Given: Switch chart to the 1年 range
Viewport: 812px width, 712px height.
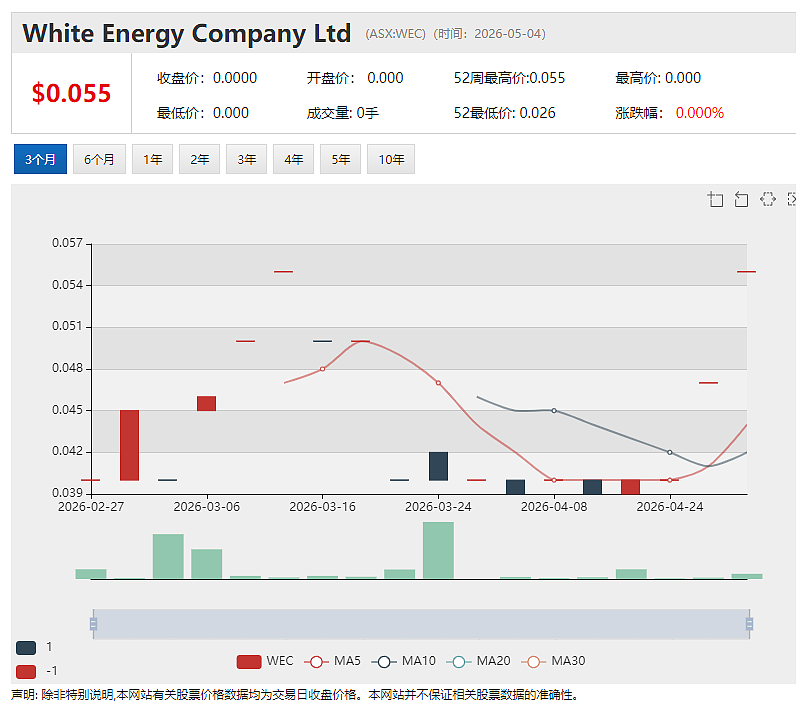Looking at the screenshot, I should [152, 159].
